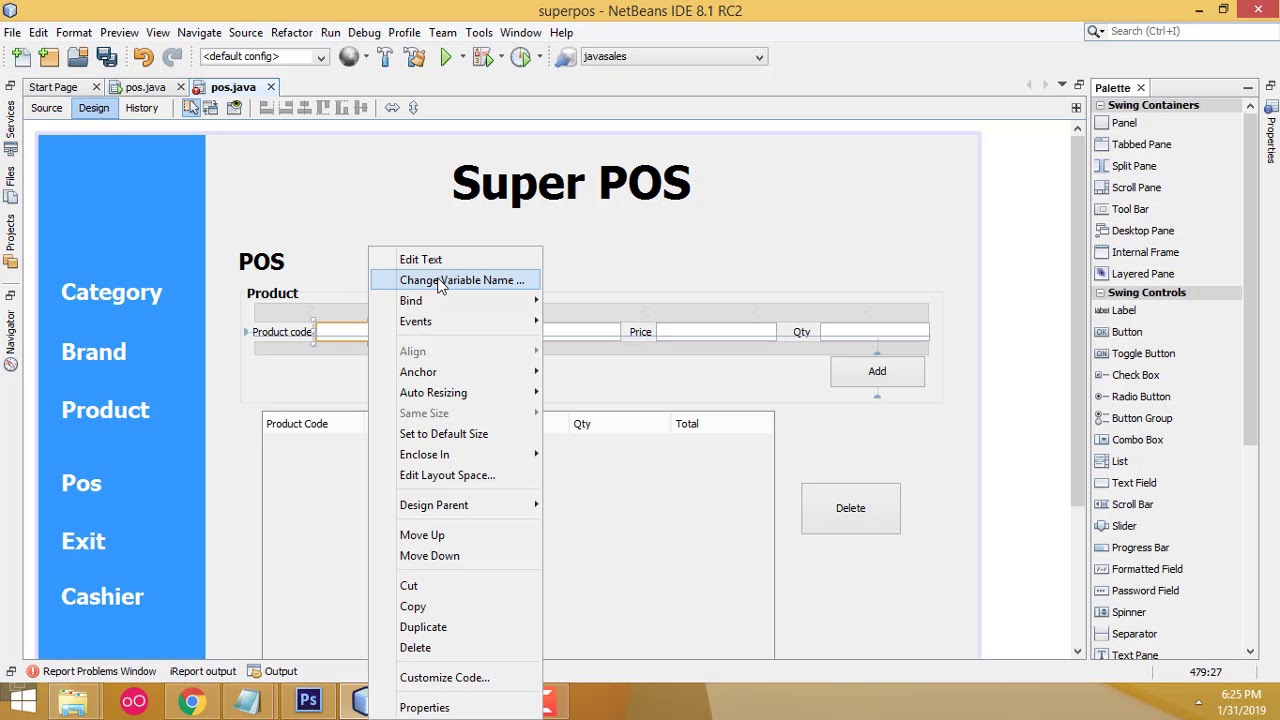The image size is (1280, 720).
Task: Close the Palette panel
Action: [1140, 88]
